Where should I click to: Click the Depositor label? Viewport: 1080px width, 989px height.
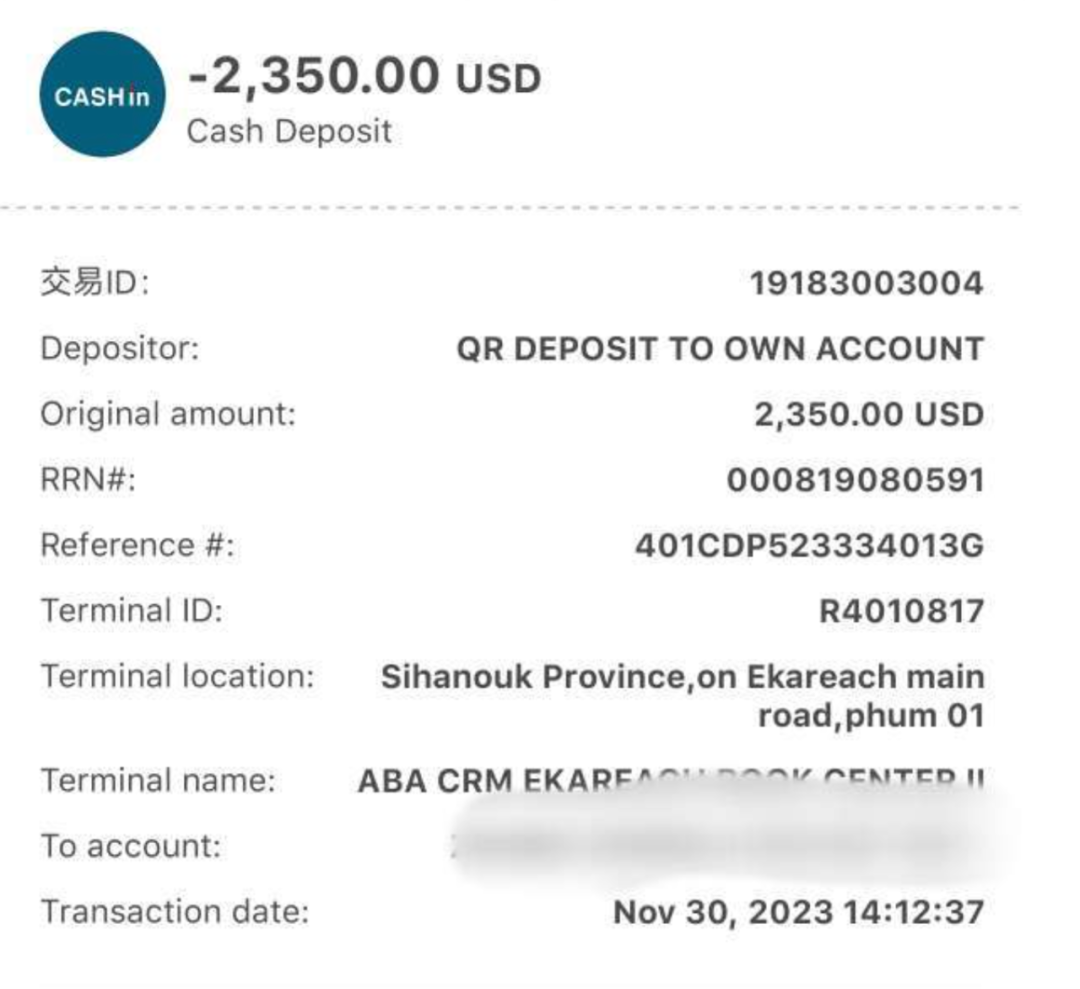point(120,348)
